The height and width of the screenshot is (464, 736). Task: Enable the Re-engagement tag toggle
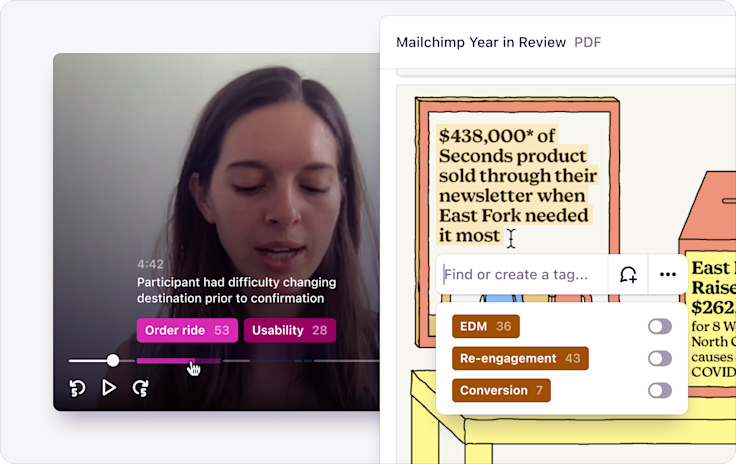pos(660,358)
